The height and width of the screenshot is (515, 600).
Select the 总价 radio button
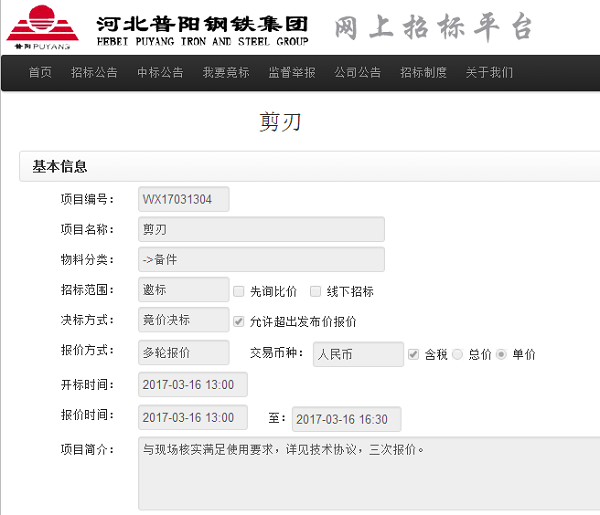(x=458, y=354)
